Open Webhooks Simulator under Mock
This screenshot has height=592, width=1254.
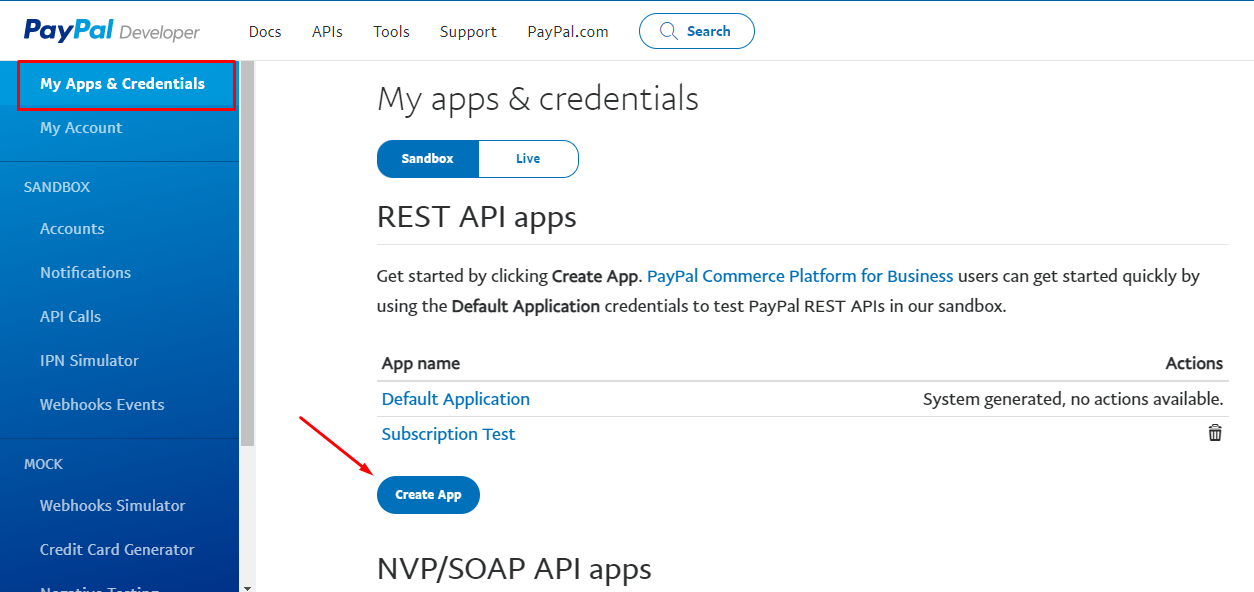click(x=113, y=506)
